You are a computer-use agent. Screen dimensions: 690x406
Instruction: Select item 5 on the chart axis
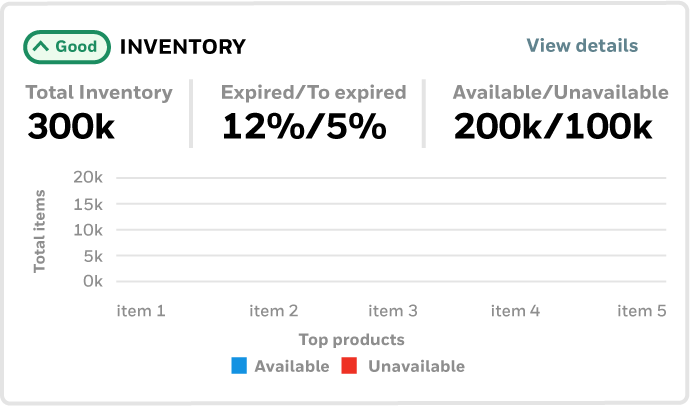[x=641, y=311]
